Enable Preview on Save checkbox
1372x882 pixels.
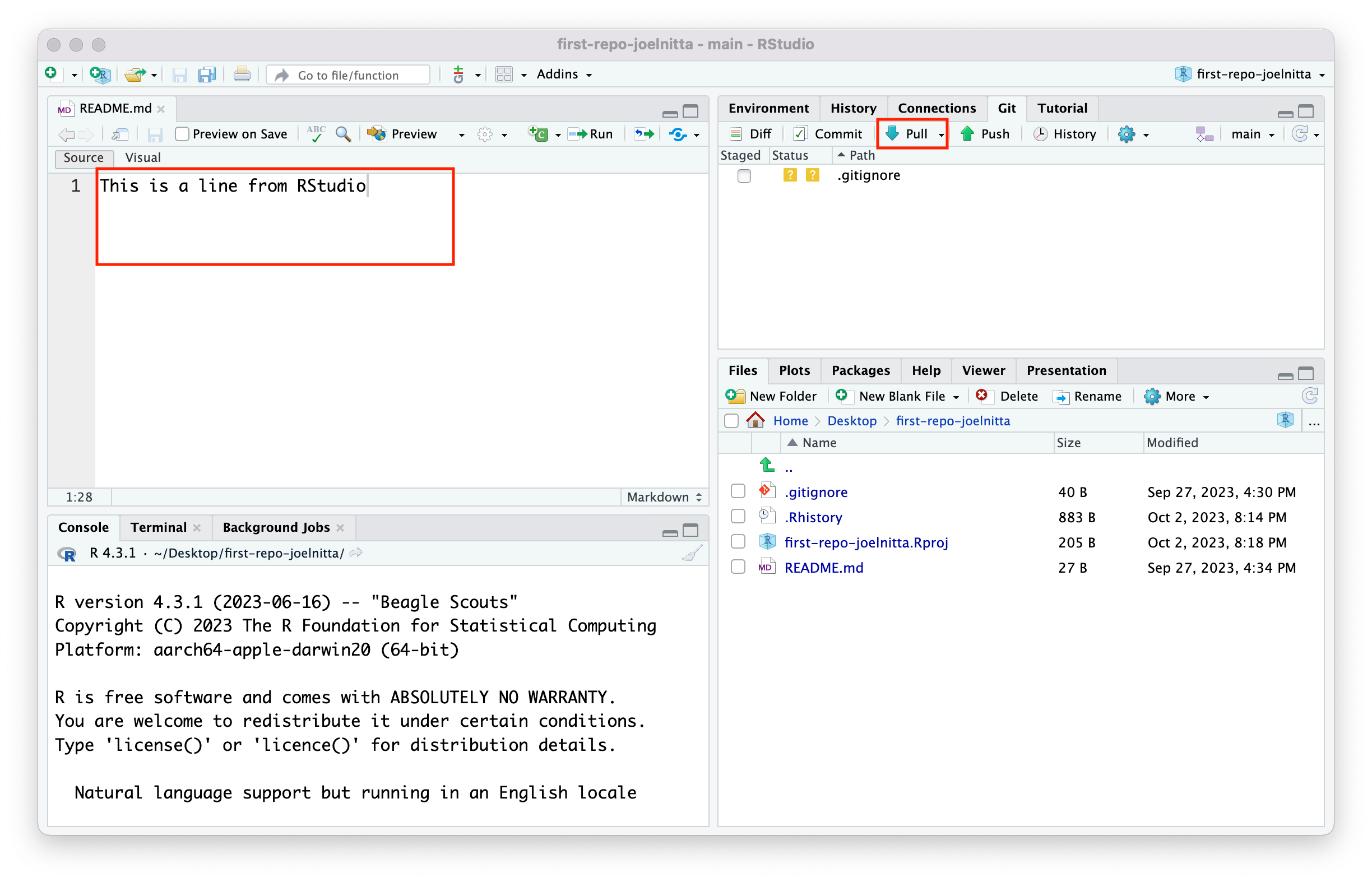click(182, 134)
